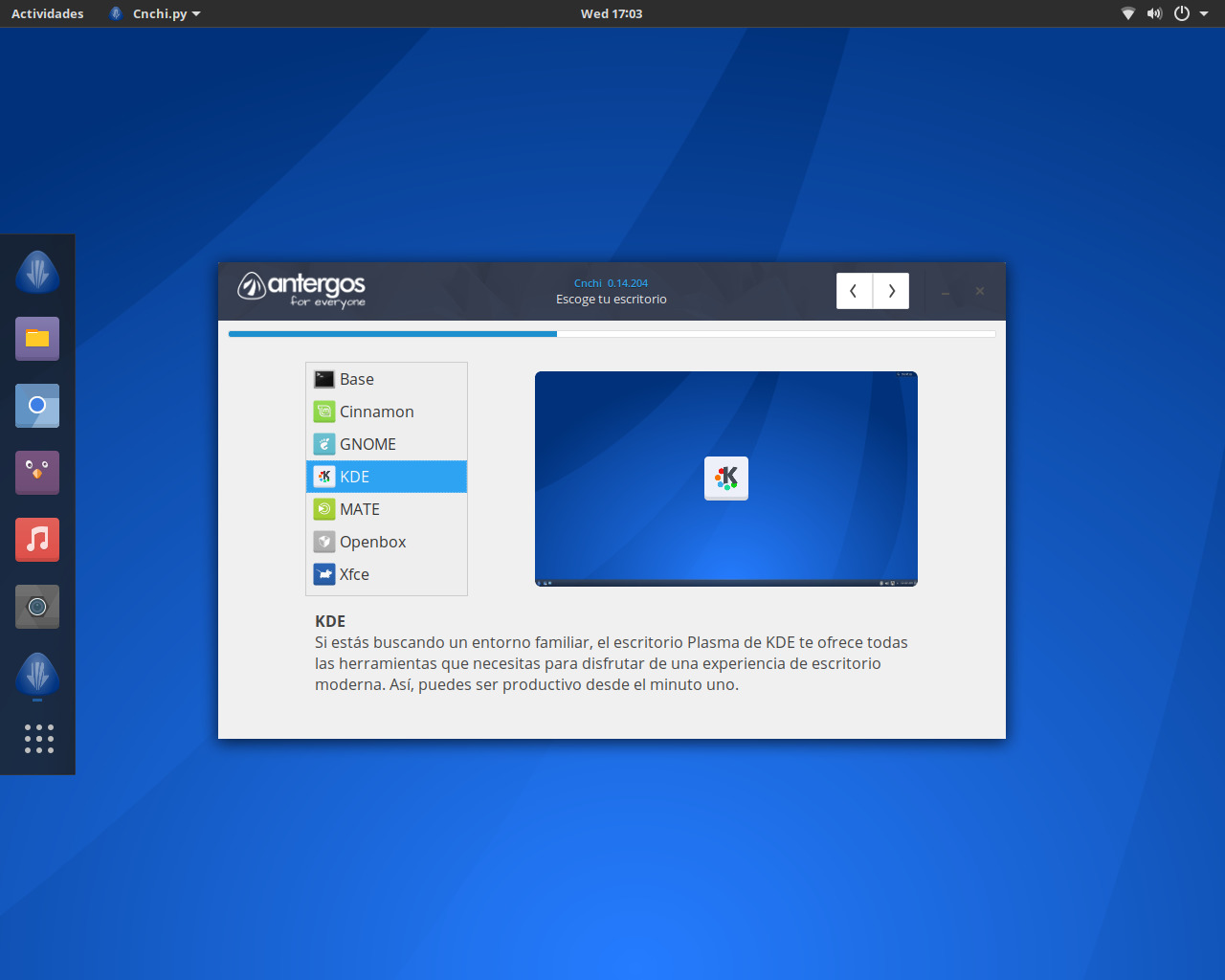Click the power icon in top bar
Image resolution: width=1225 pixels, height=980 pixels.
click(x=1182, y=13)
